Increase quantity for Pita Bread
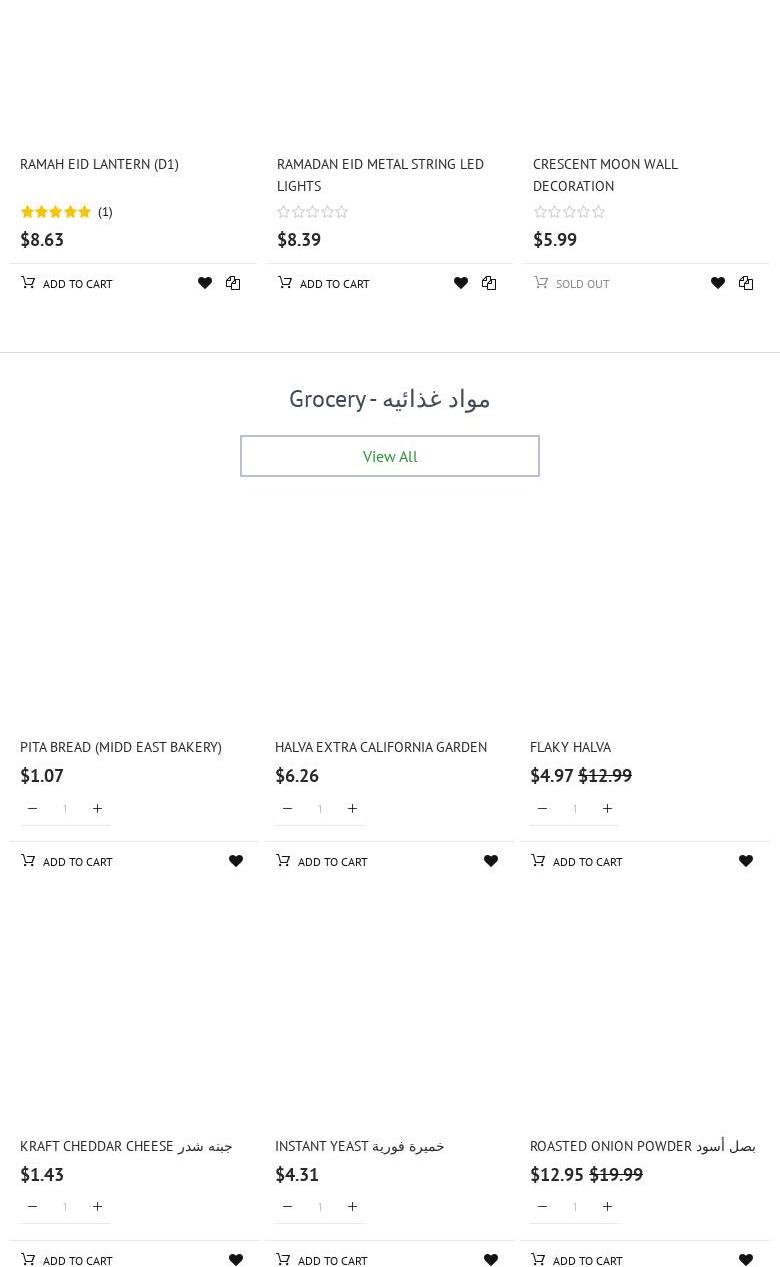The width and height of the screenshot is (780, 1267). click(97, 808)
